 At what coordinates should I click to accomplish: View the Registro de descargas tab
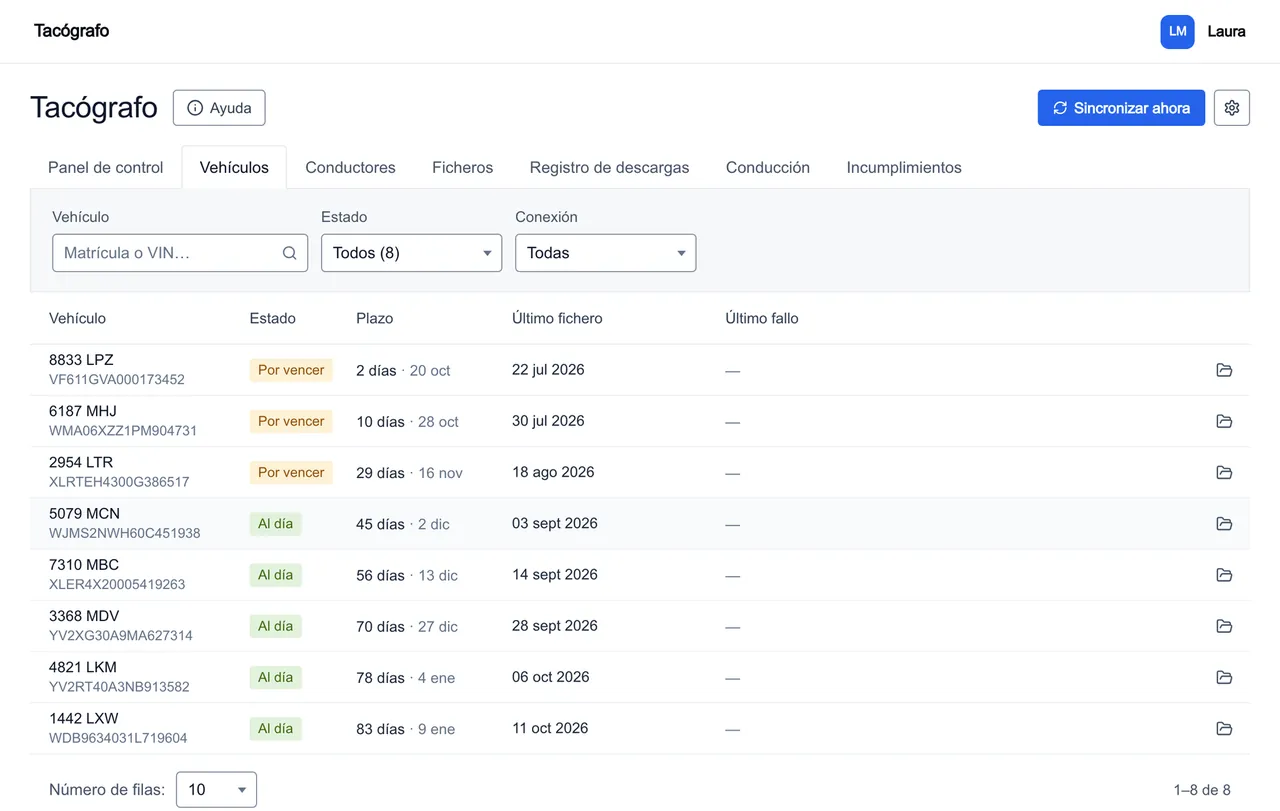609,168
